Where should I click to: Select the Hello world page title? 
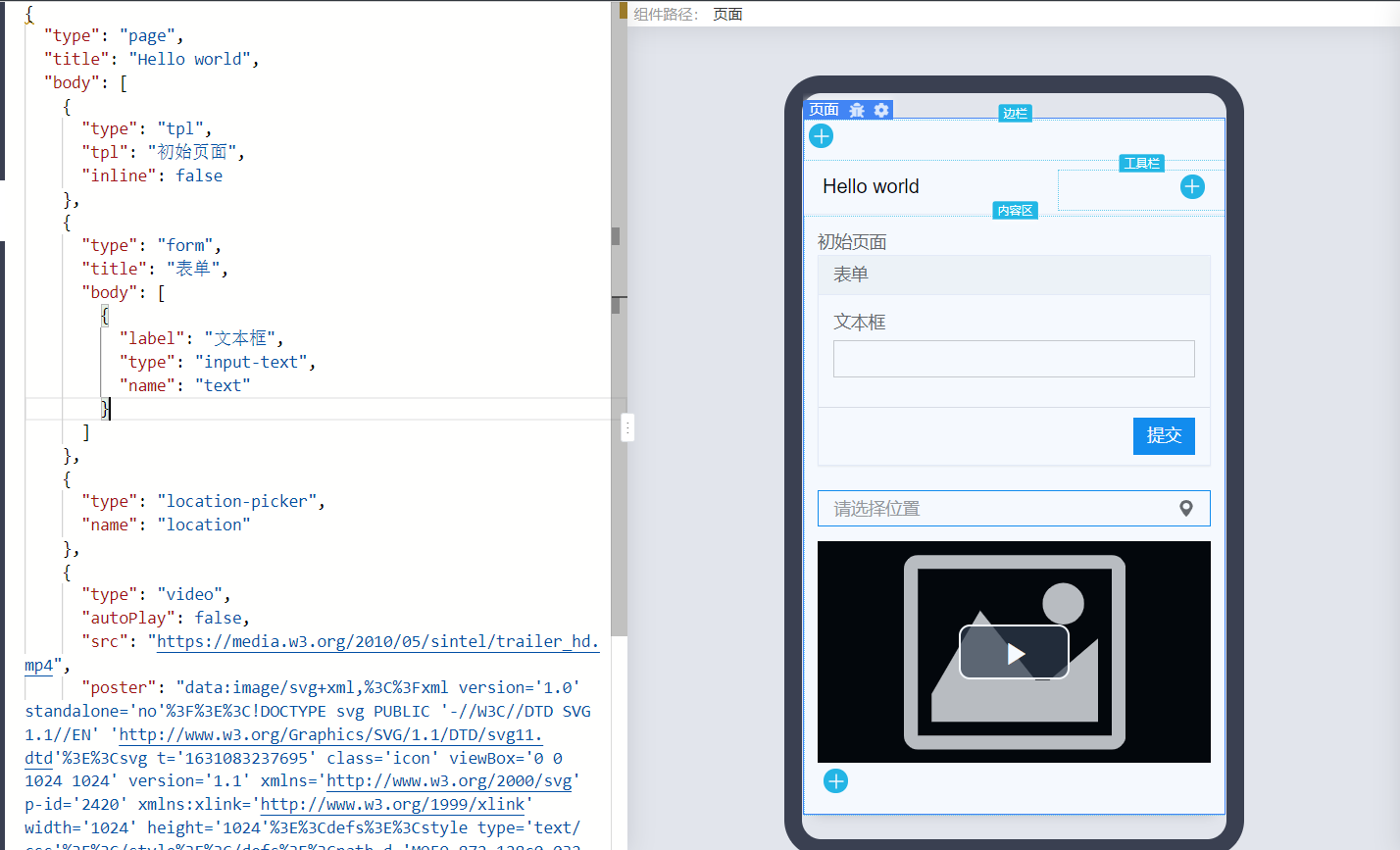click(871, 186)
